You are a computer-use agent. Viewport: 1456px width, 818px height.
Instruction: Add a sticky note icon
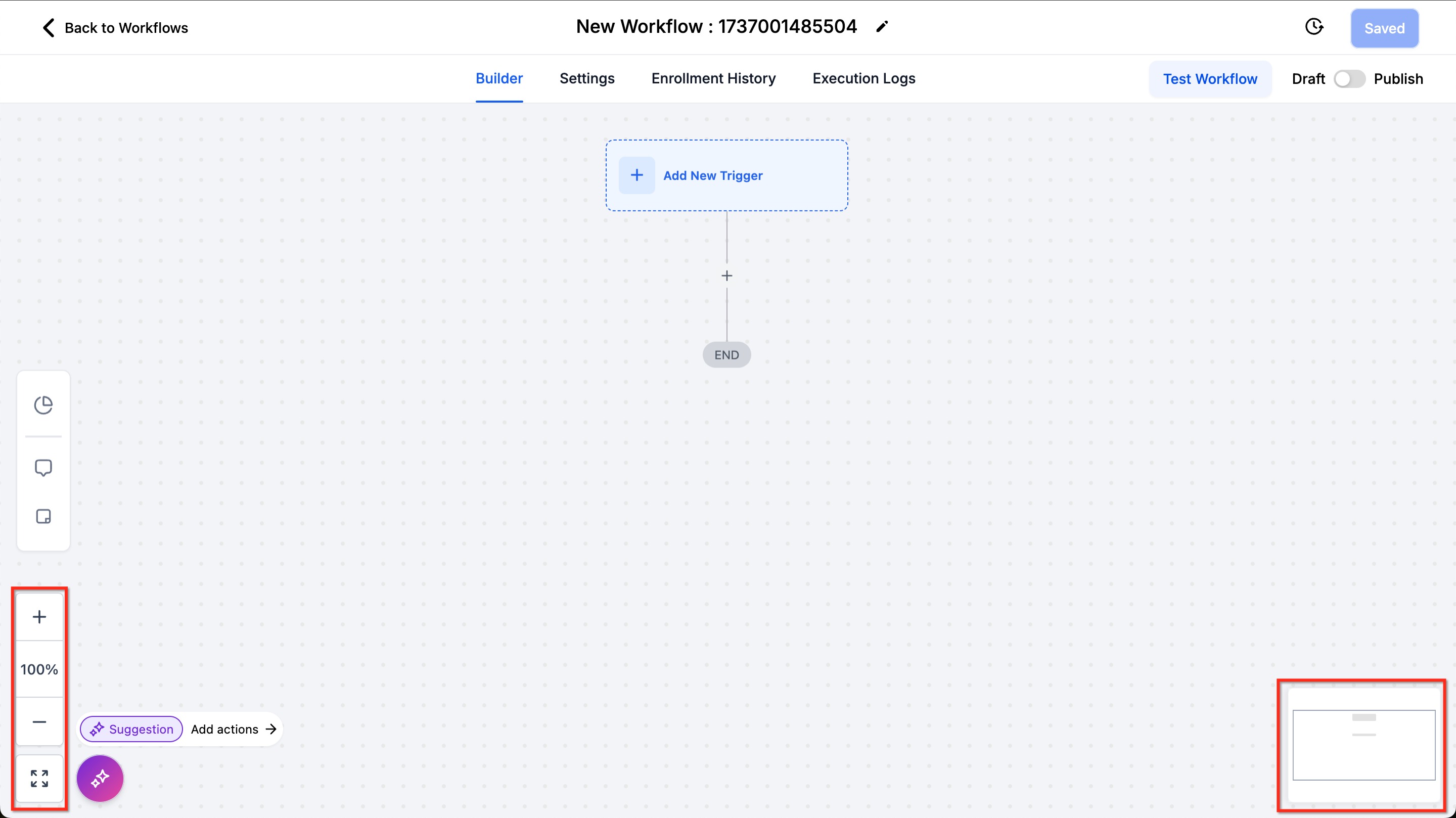(x=43, y=516)
